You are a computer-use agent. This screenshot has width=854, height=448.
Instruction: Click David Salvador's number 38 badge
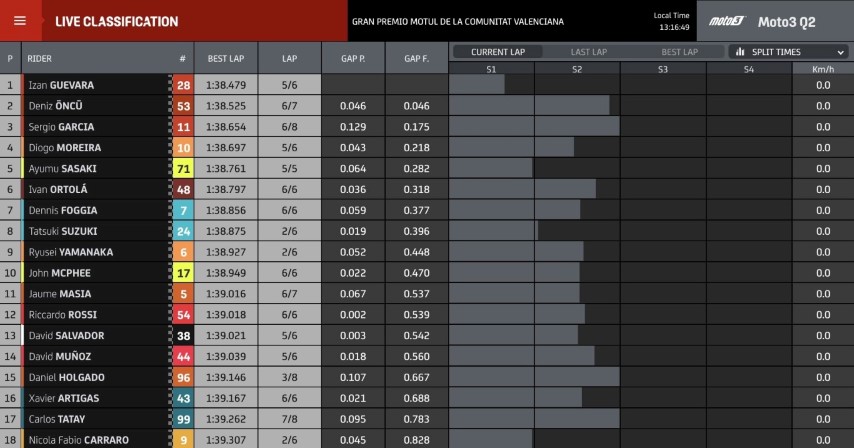(x=183, y=336)
